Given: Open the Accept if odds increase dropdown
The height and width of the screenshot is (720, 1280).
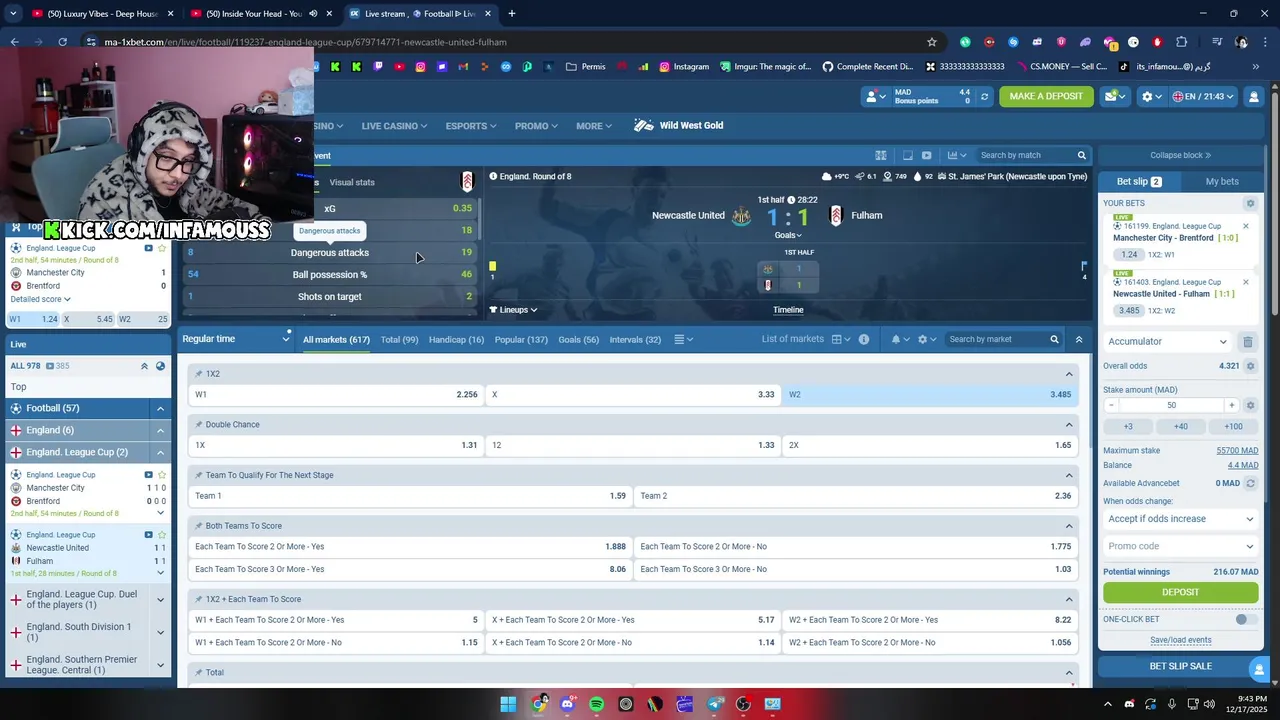Looking at the screenshot, I should 1180,519.
